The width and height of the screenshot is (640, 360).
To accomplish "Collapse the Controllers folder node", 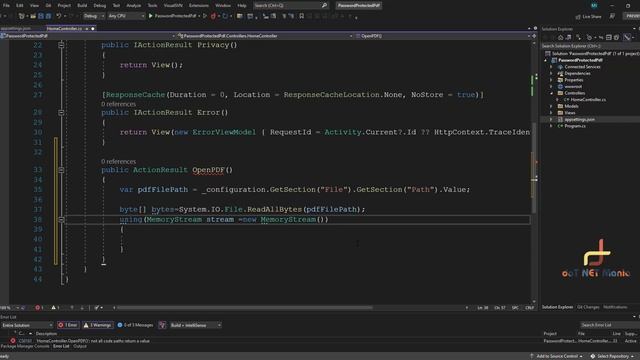I will click(551, 93).
